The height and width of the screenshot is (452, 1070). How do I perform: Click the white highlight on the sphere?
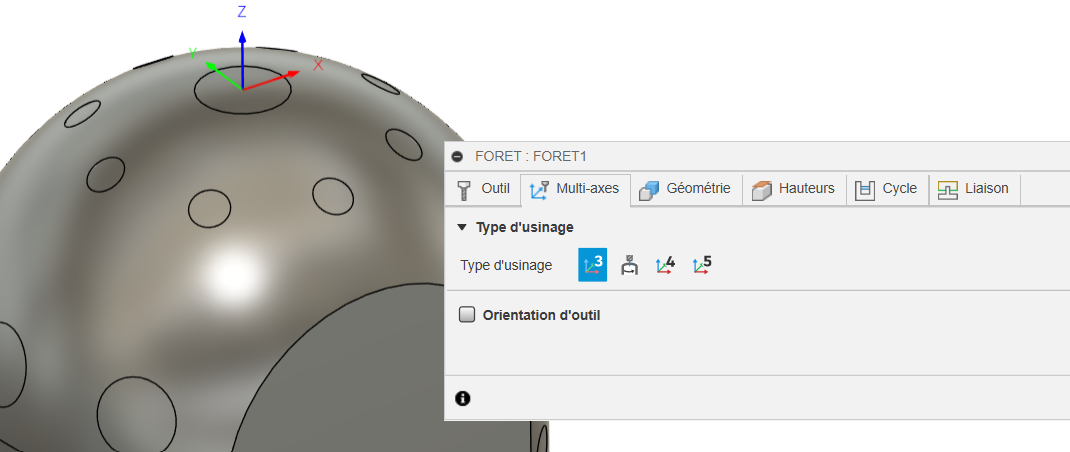coord(228,269)
